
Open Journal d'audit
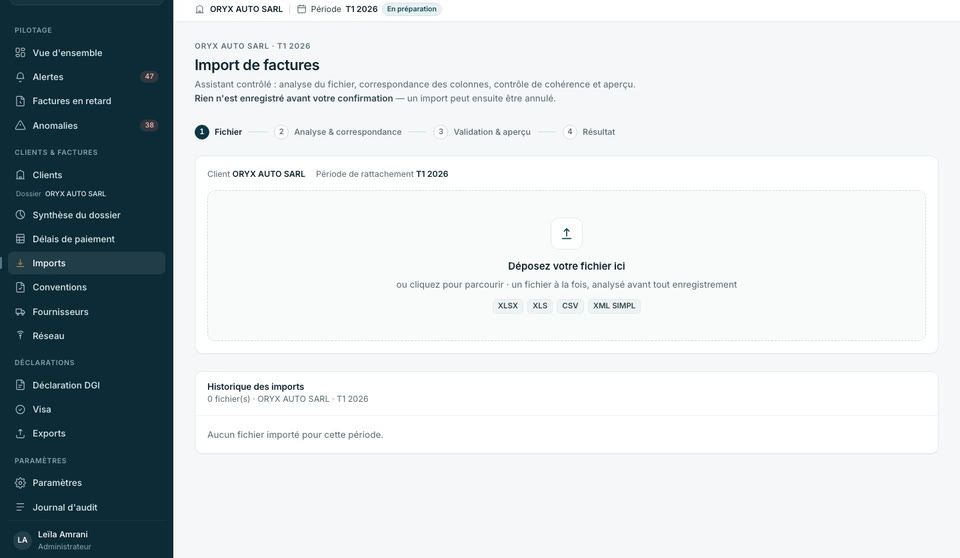[x=86, y=507]
